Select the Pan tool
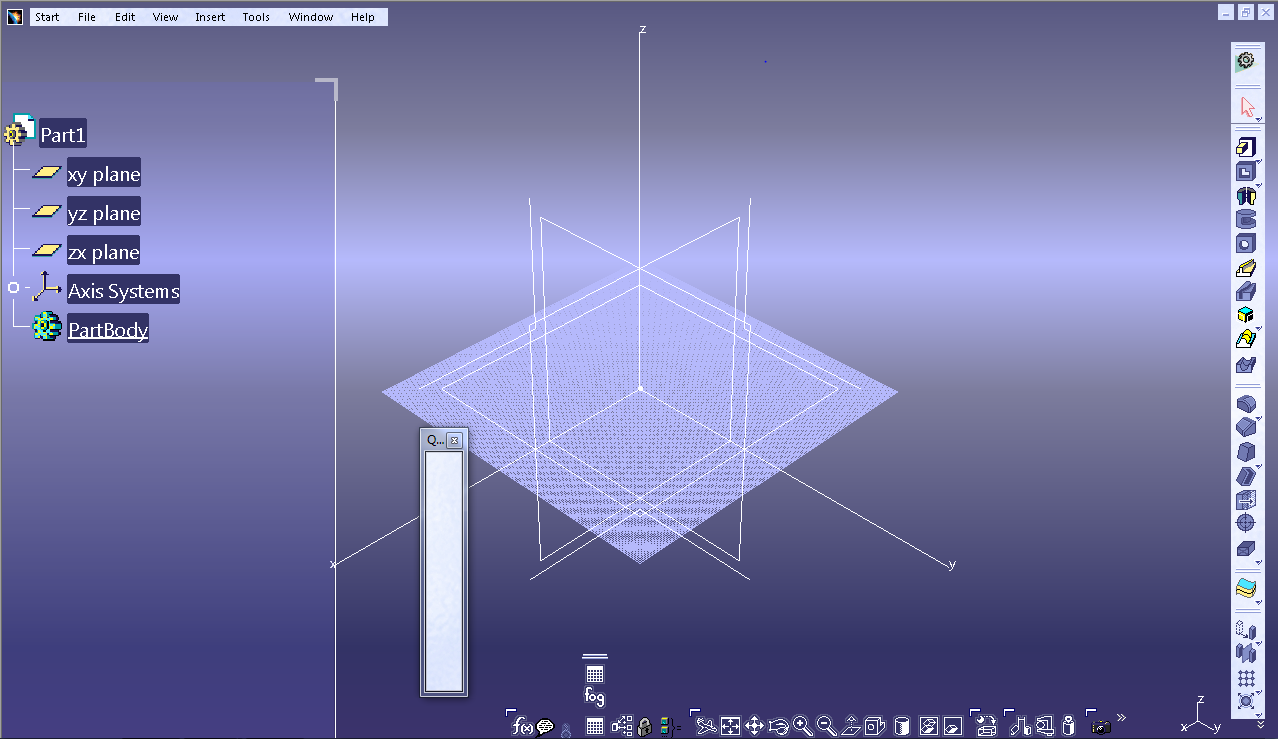1278x739 pixels. pyautogui.click(x=756, y=725)
